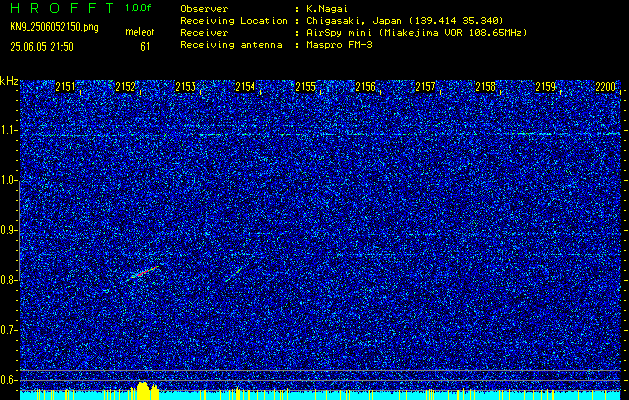Click the 2157 time marker
The image size is (629, 400).
pos(425,87)
